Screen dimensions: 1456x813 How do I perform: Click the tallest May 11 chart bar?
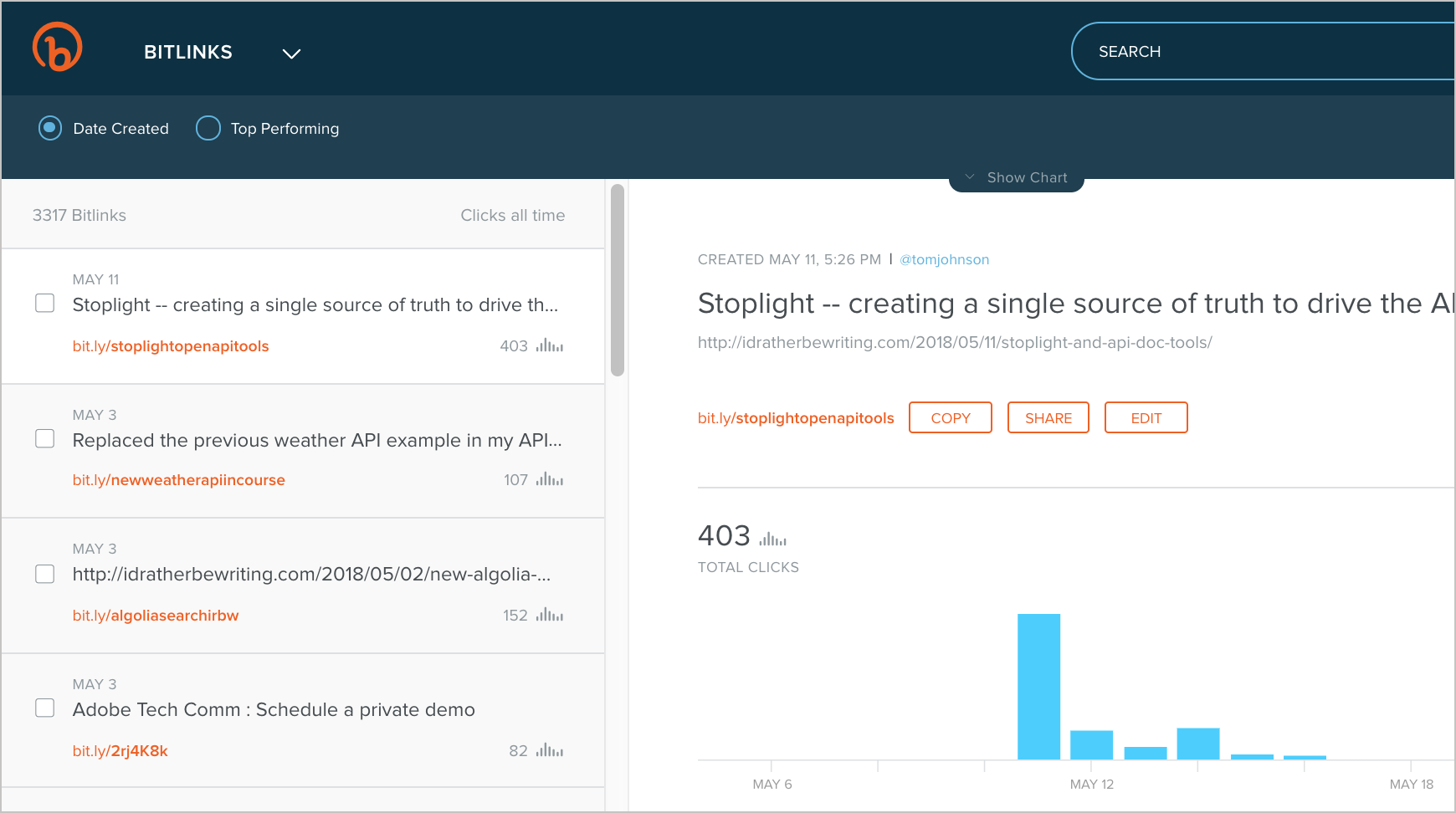coord(1038,687)
